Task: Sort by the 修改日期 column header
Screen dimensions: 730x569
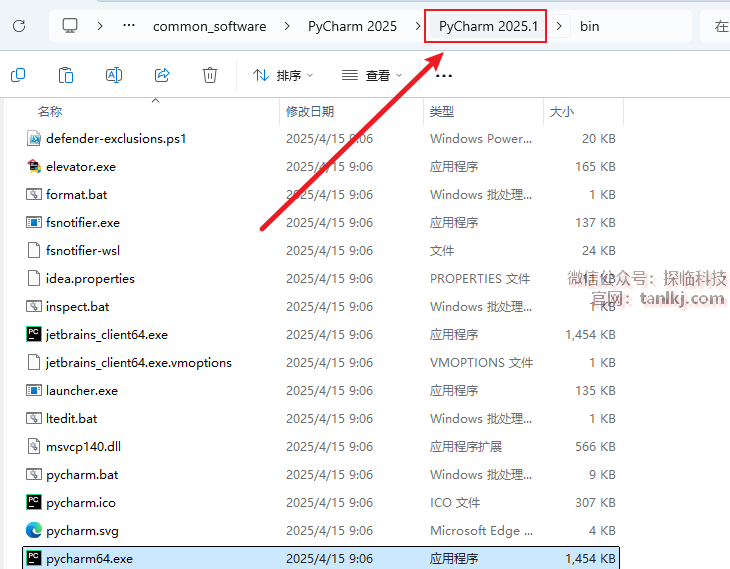Action: 310,112
